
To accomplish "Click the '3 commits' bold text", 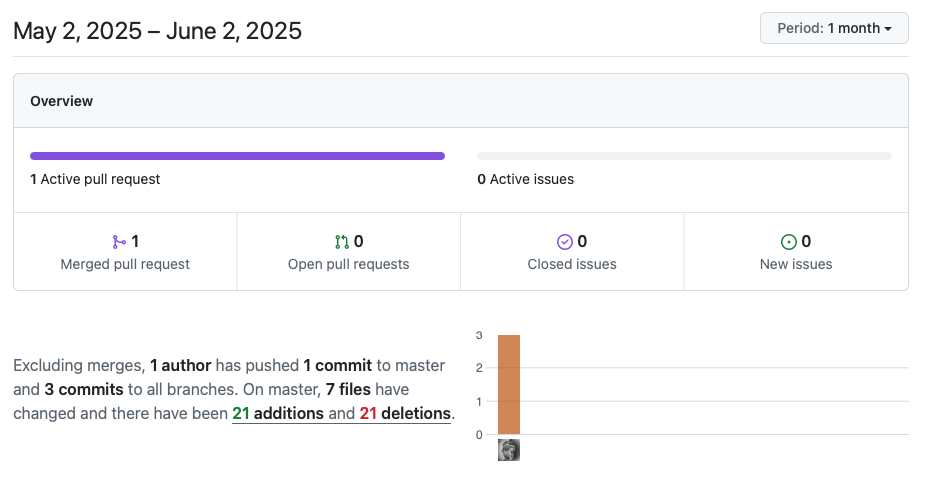I will 84,390.
